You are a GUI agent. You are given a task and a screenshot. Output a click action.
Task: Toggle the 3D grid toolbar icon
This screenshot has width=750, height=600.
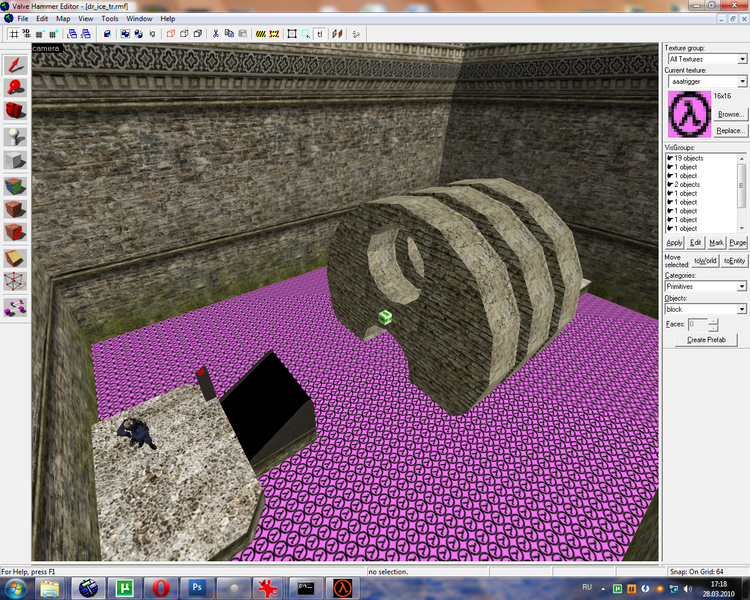pos(26,33)
